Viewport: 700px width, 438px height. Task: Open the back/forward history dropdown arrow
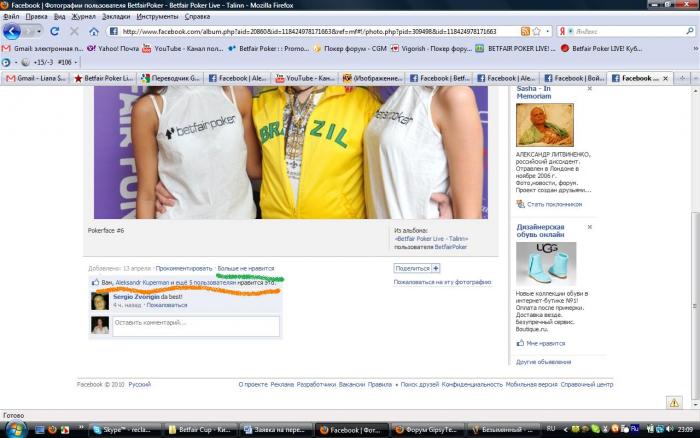pyautogui.click(x=39, y=32)
